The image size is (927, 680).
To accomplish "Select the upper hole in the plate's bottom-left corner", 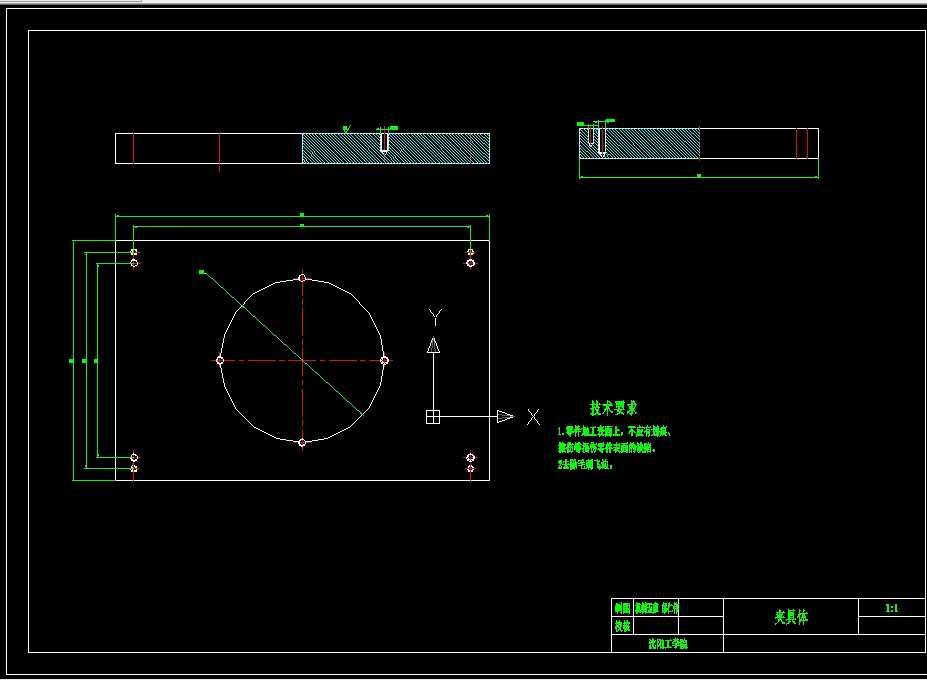I will [x=134, y=458].
